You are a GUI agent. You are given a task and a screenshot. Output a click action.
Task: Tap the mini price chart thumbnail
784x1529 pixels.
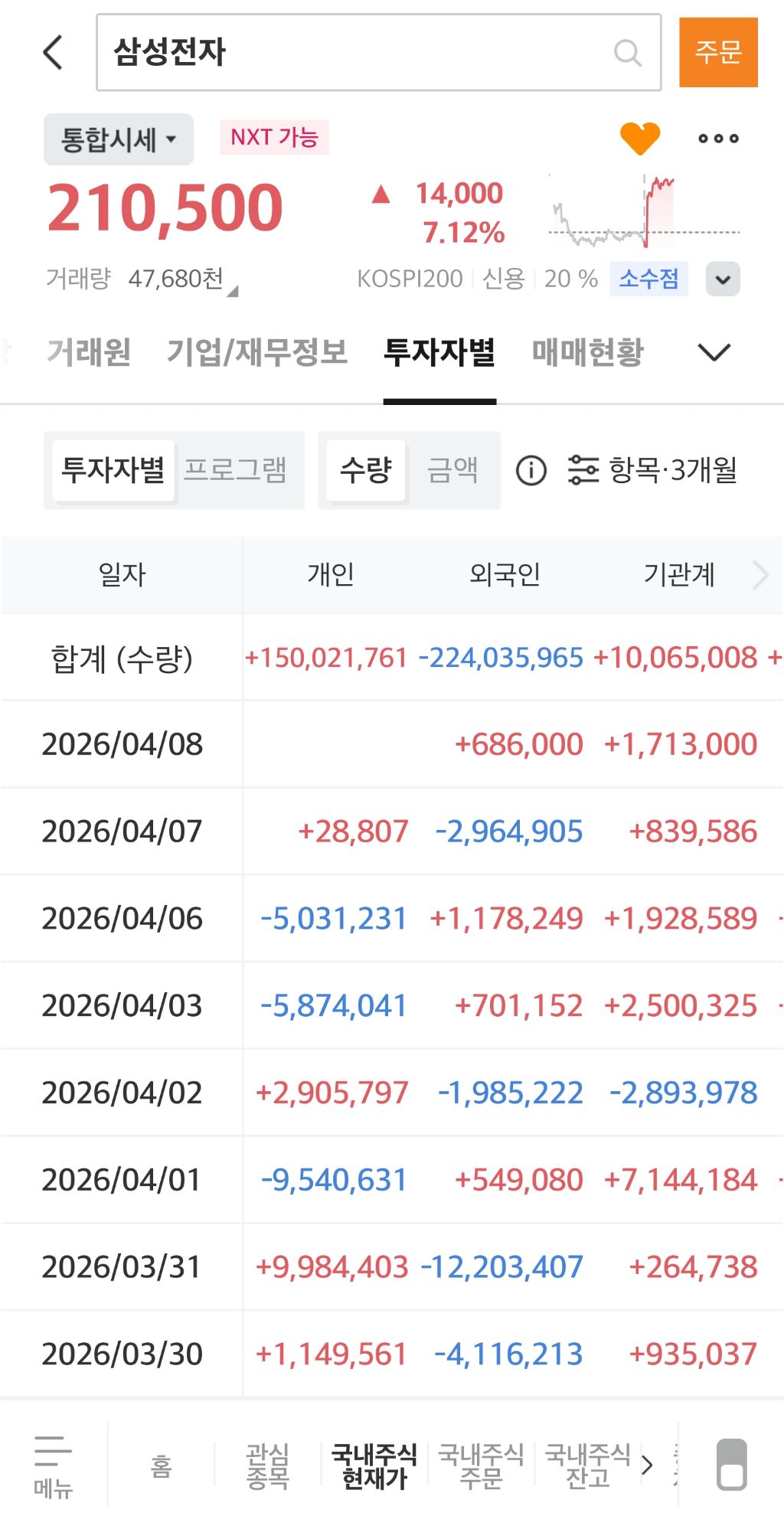[645, 211]
